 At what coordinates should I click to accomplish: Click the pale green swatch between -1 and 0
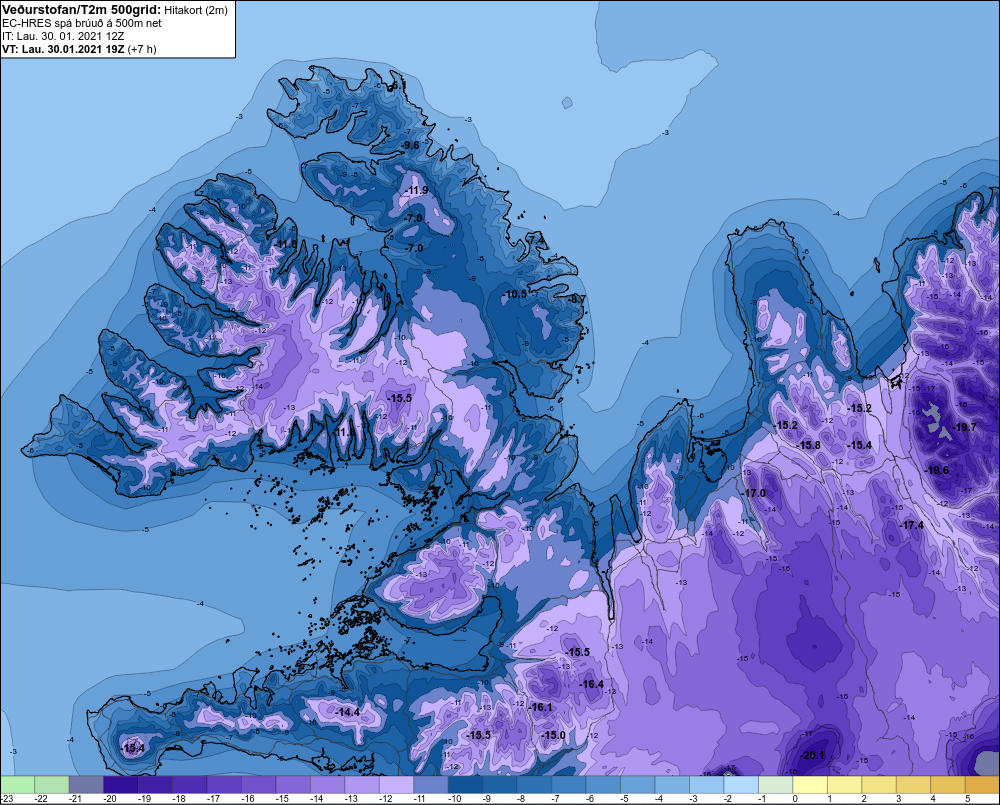click(x=776, y=784)
